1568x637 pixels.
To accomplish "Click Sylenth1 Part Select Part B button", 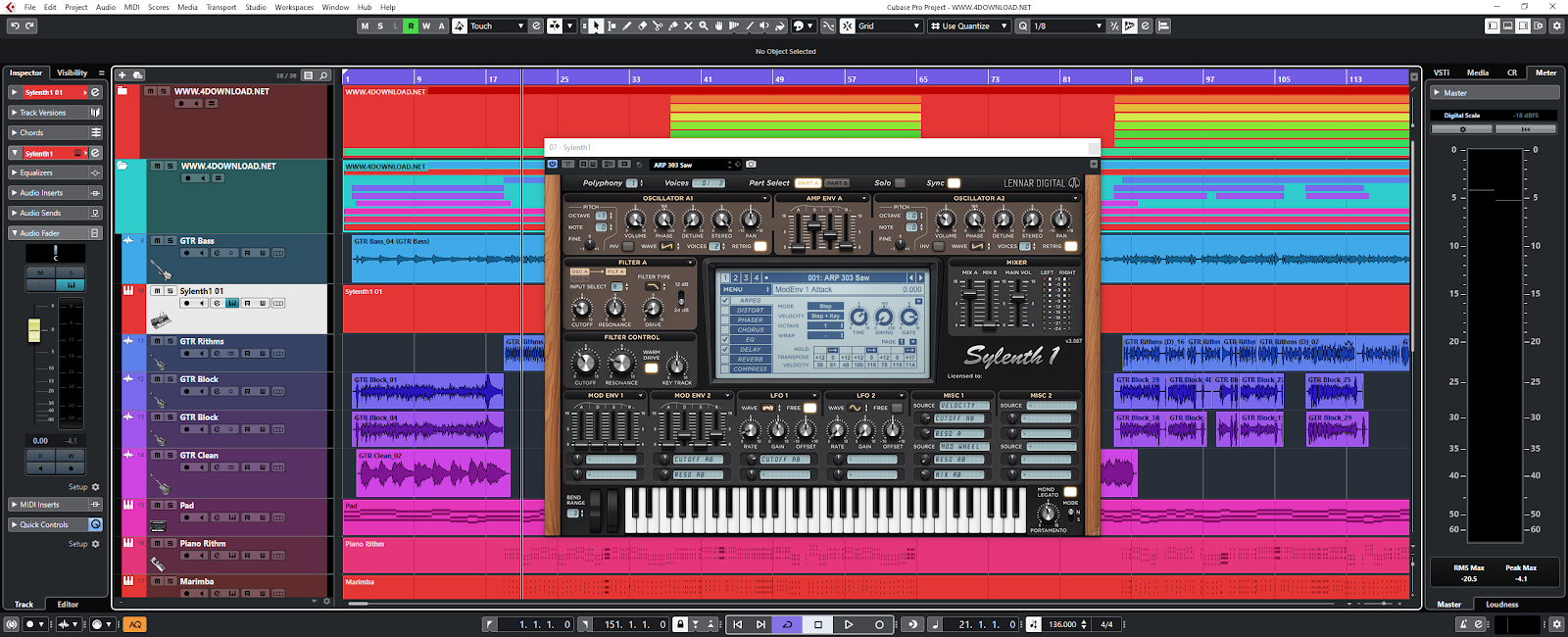I will pyautogui.click(x=836, y=183).
